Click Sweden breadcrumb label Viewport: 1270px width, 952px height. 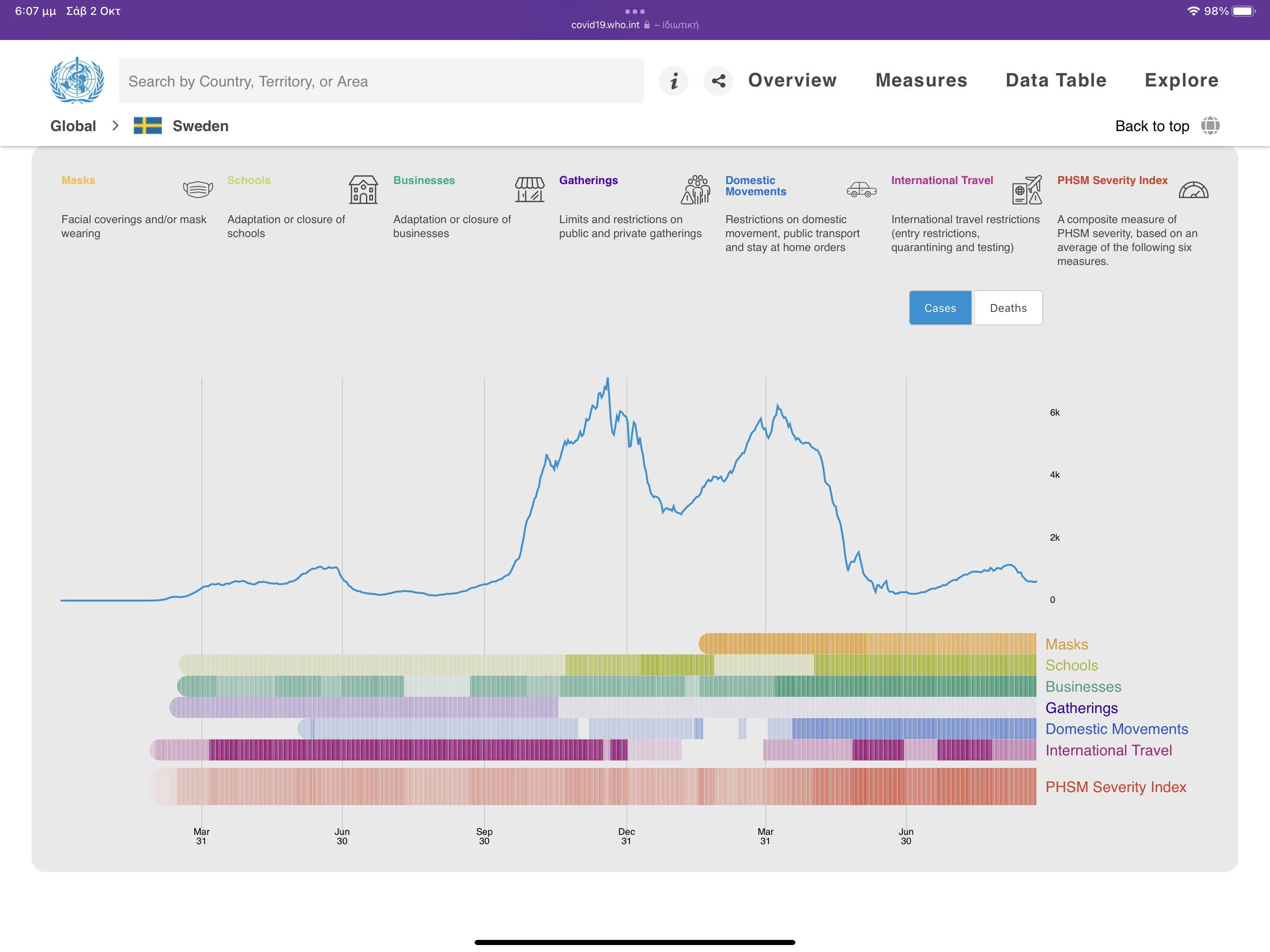coord(200,126)
